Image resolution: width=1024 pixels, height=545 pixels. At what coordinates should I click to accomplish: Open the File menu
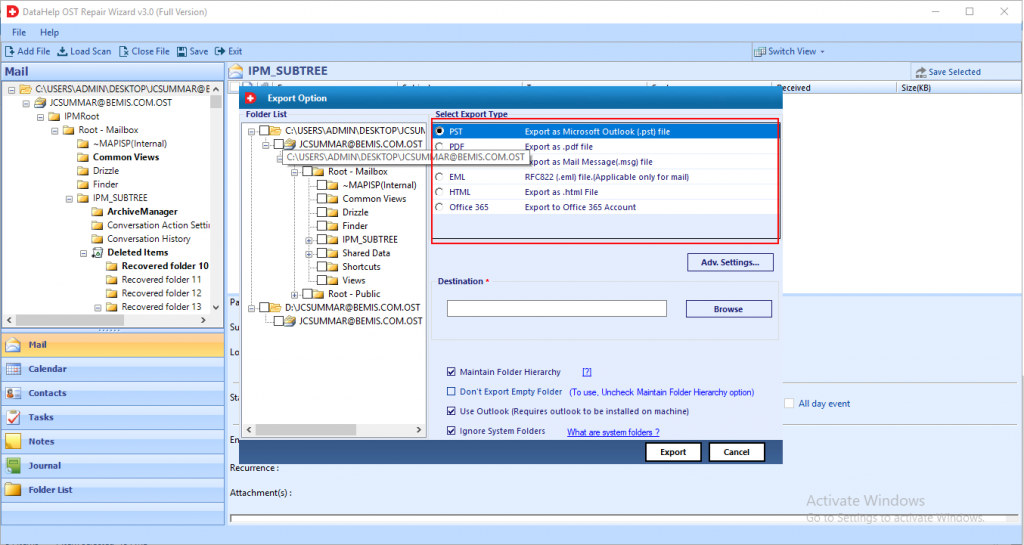pos(19,32)
